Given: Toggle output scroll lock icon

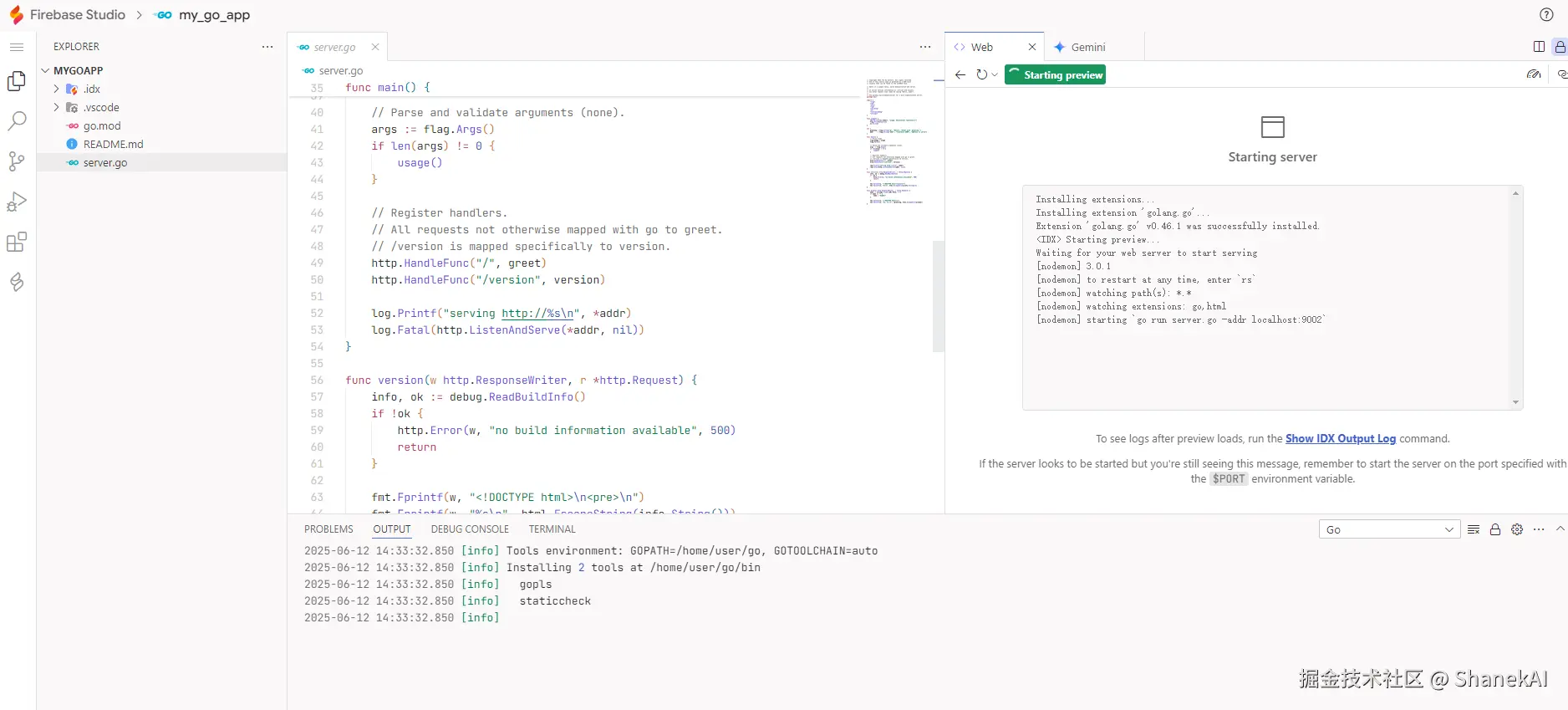Looking at the screenshot, I should [1495, 529].
